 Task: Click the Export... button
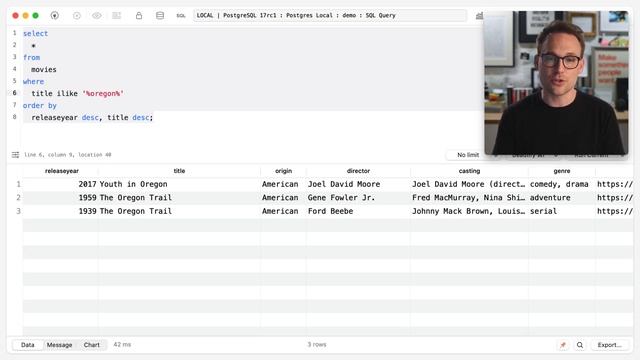[x=609, y=345]
